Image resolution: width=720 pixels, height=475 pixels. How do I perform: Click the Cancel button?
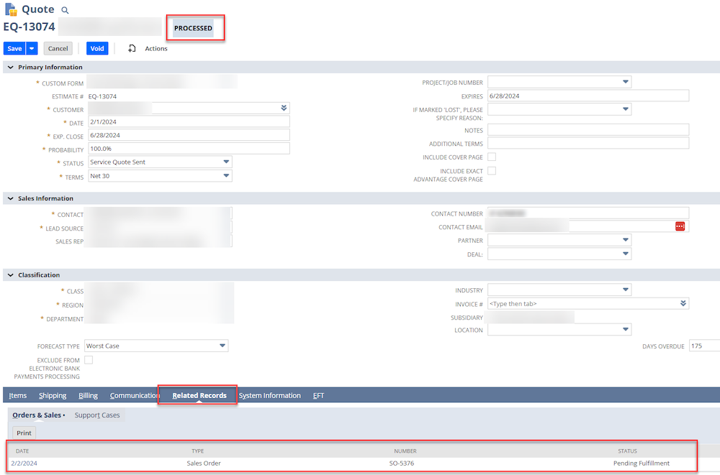pos(58,48)
